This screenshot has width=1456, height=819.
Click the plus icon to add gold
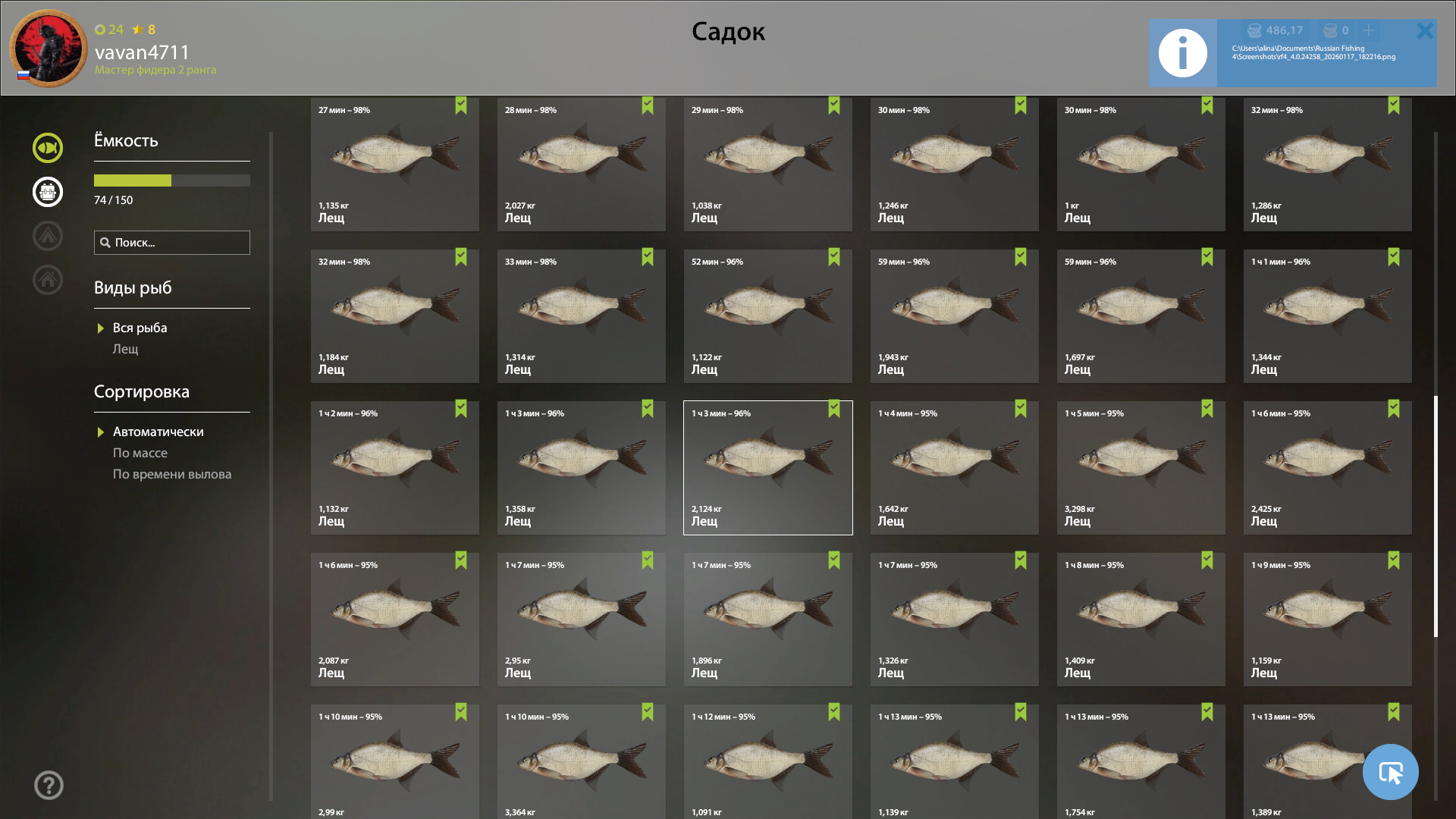point(1368,30)
